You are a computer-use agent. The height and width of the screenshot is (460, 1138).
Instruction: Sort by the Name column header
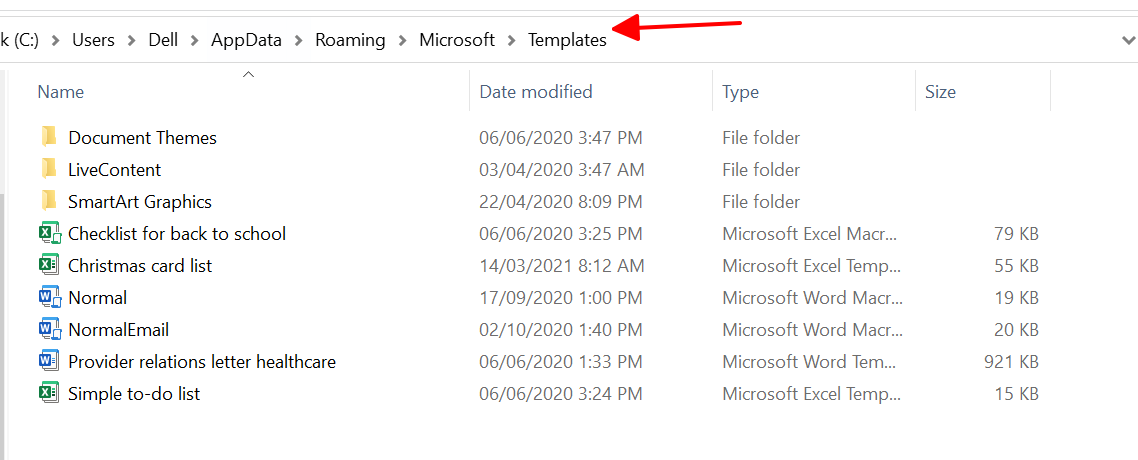pyautogui.click(x=60, y=92)
